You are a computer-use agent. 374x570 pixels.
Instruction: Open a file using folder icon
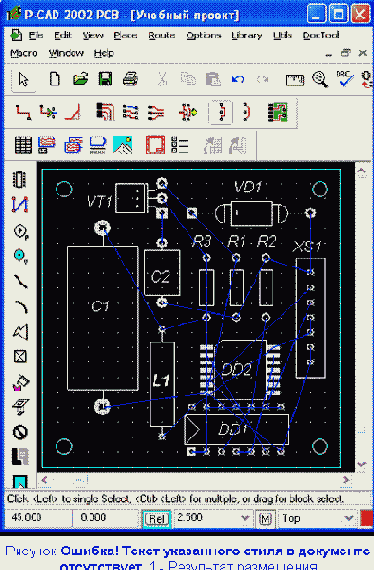[x=80, y=79]
